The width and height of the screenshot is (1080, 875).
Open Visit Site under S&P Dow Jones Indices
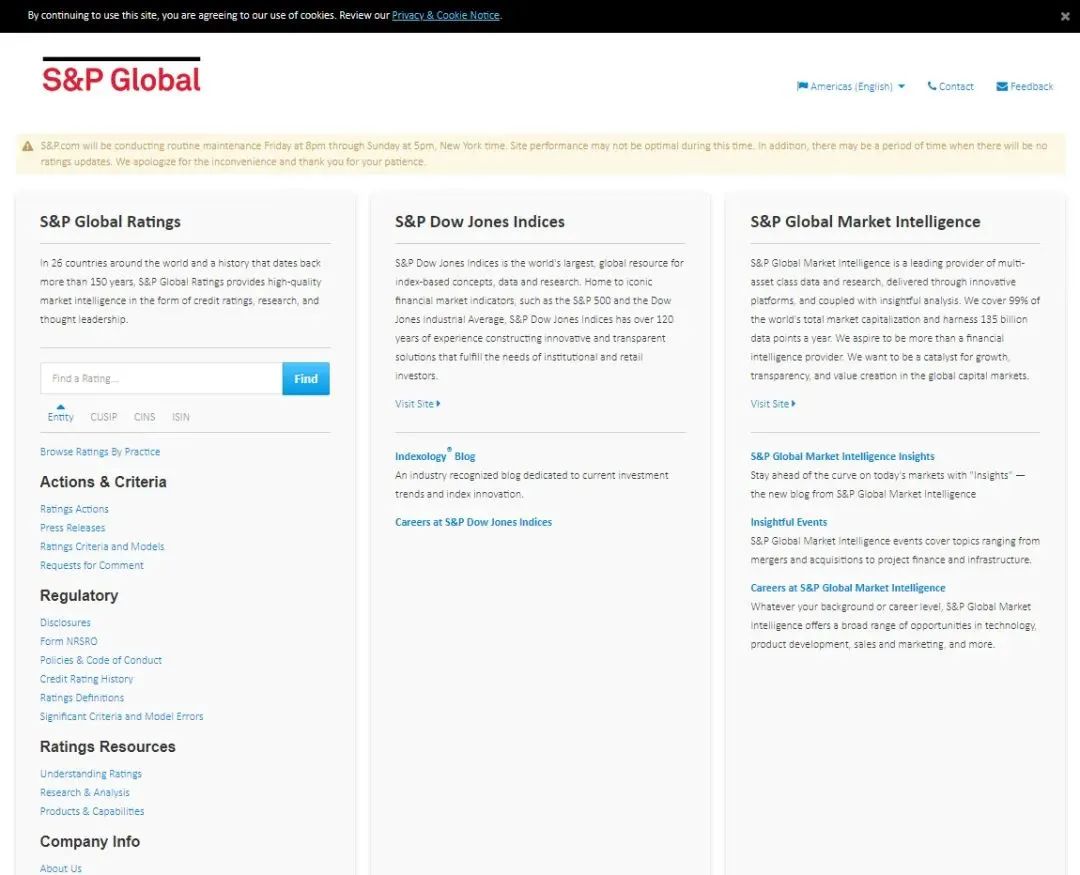click(x=417, y=404)
